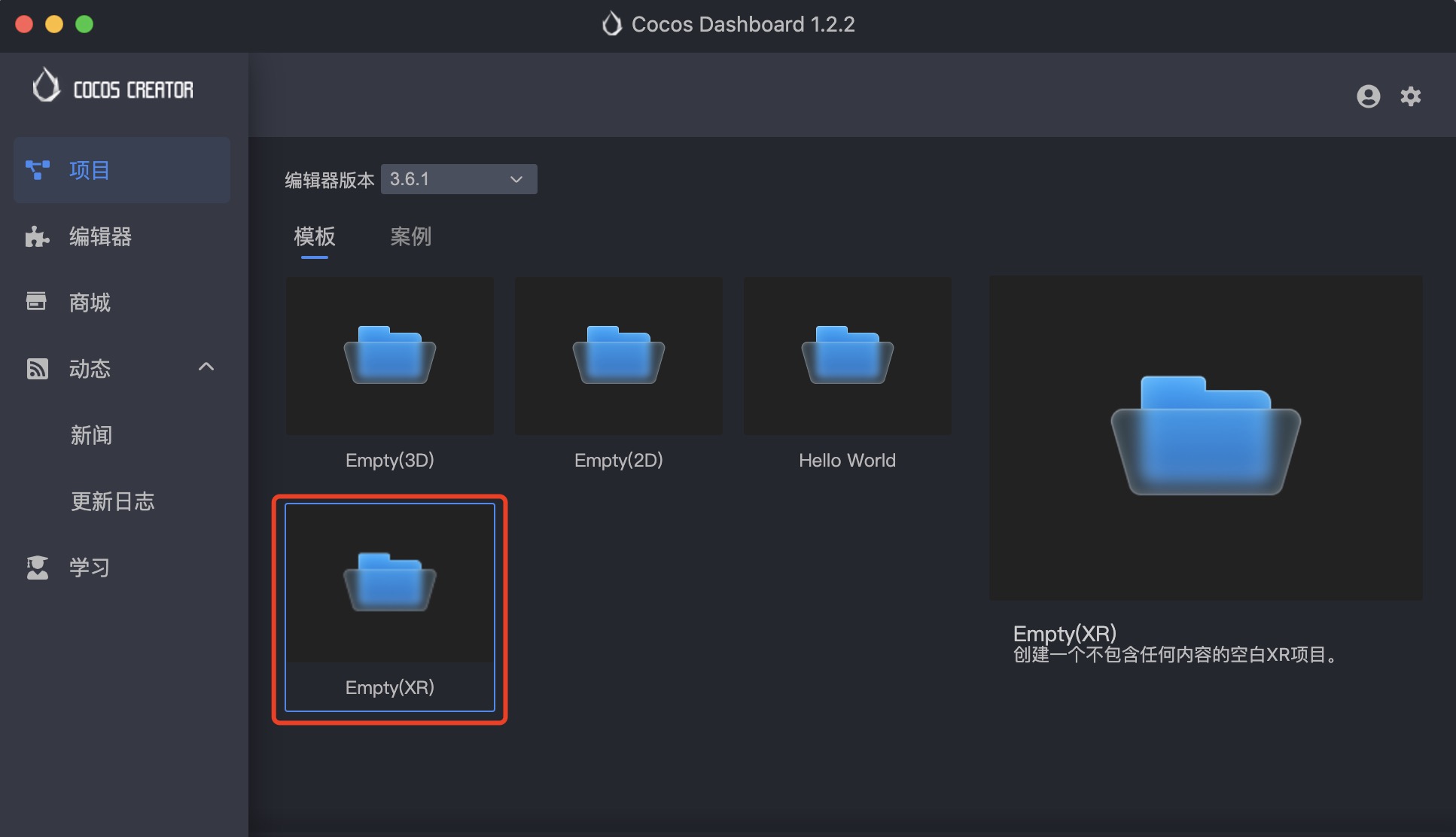Switch to the 案例 examples tab
1456x837 pixels.
coord(411,236)
